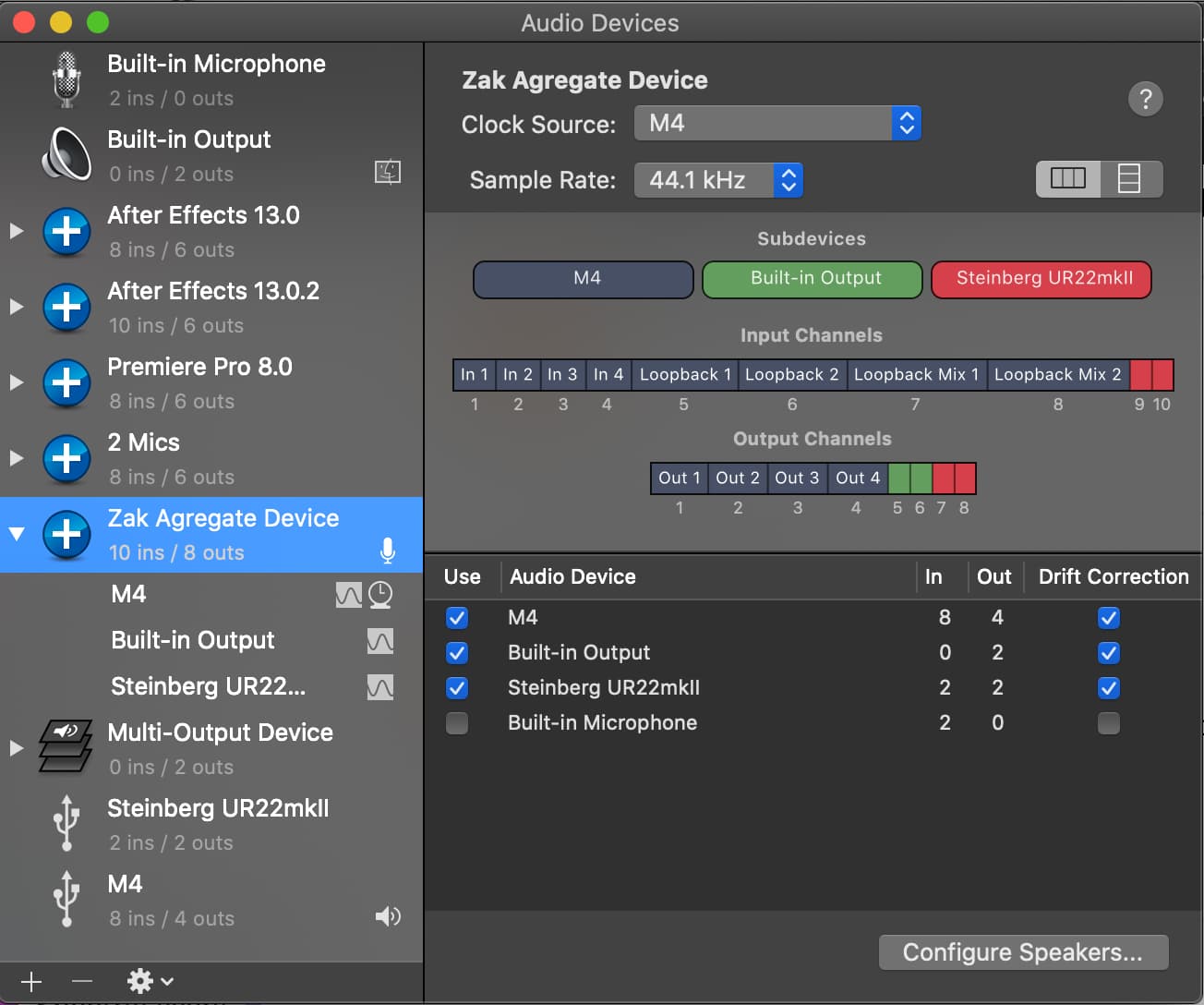Uncheck Use for M4 in the device table
Image resolution: width=1204 pixels, height=1005 pixels.
457,618
